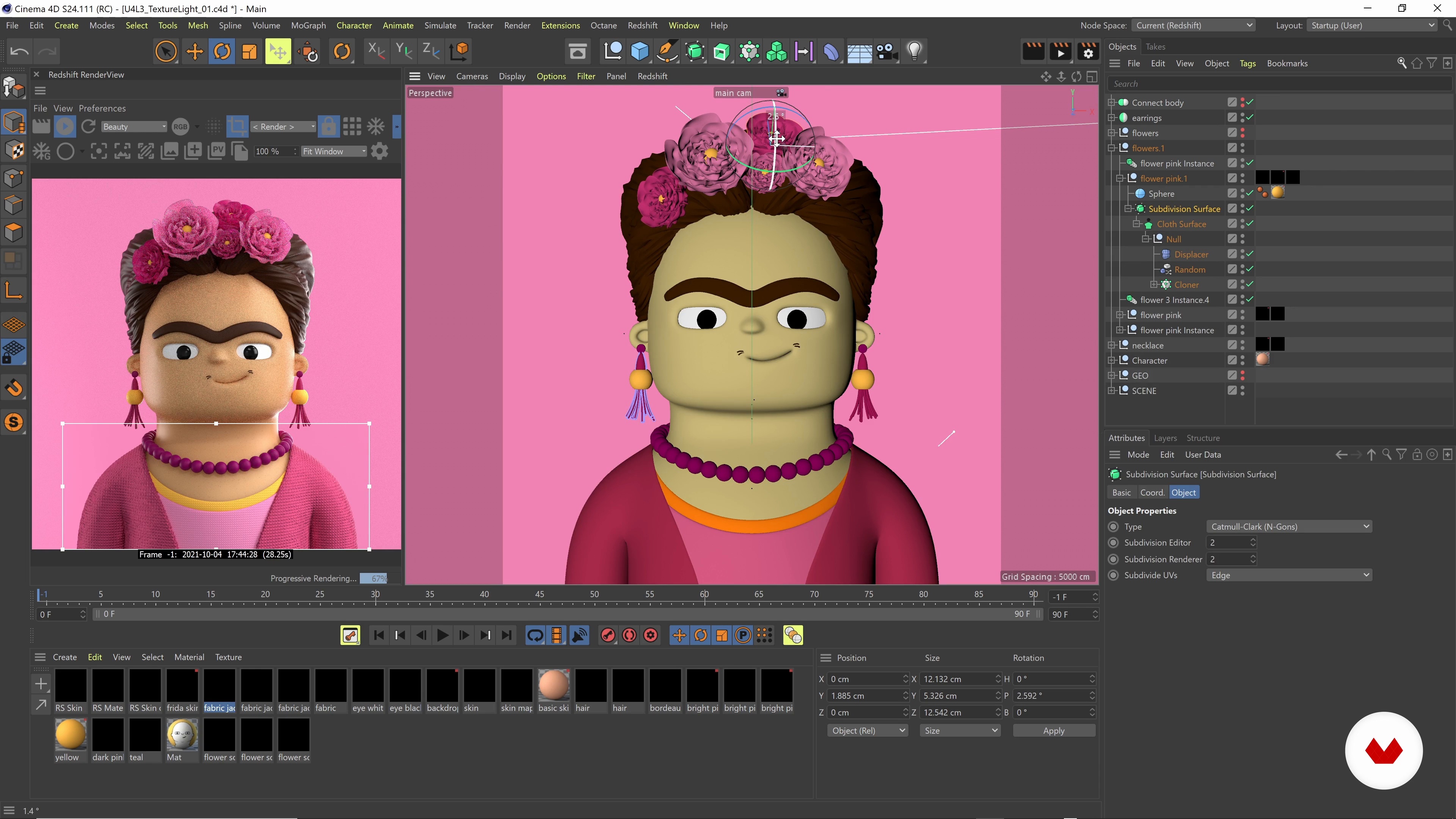Toggle visibility dots for earrings object
This screenshot has width=1456, height=819.
click(x=1243, y=118)
